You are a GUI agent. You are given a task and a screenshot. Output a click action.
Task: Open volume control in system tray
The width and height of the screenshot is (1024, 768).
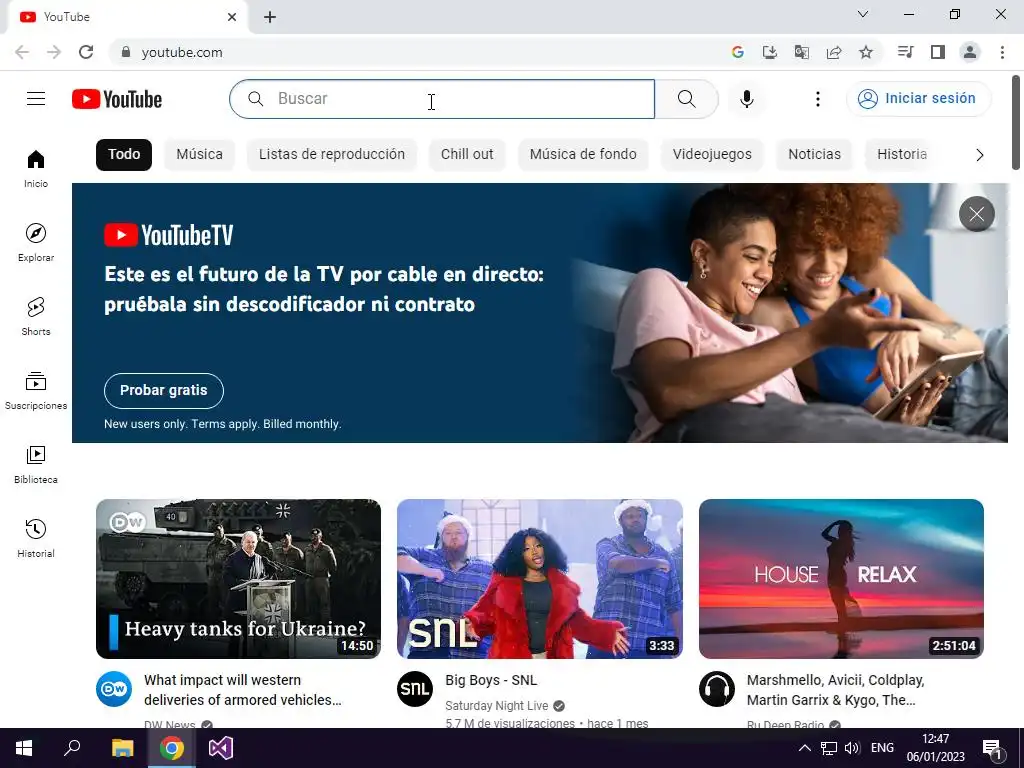(x=852, y=748)
